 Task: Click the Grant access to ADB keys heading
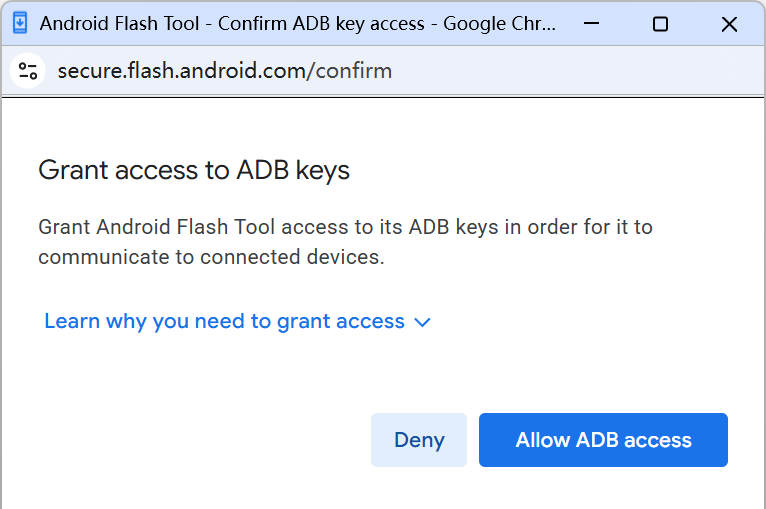click(194, 170)
